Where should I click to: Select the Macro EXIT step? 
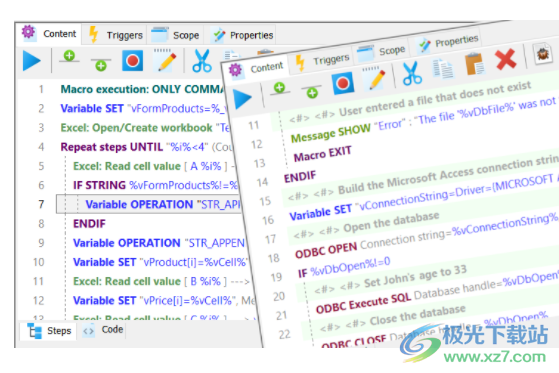[x=322, y=154]
